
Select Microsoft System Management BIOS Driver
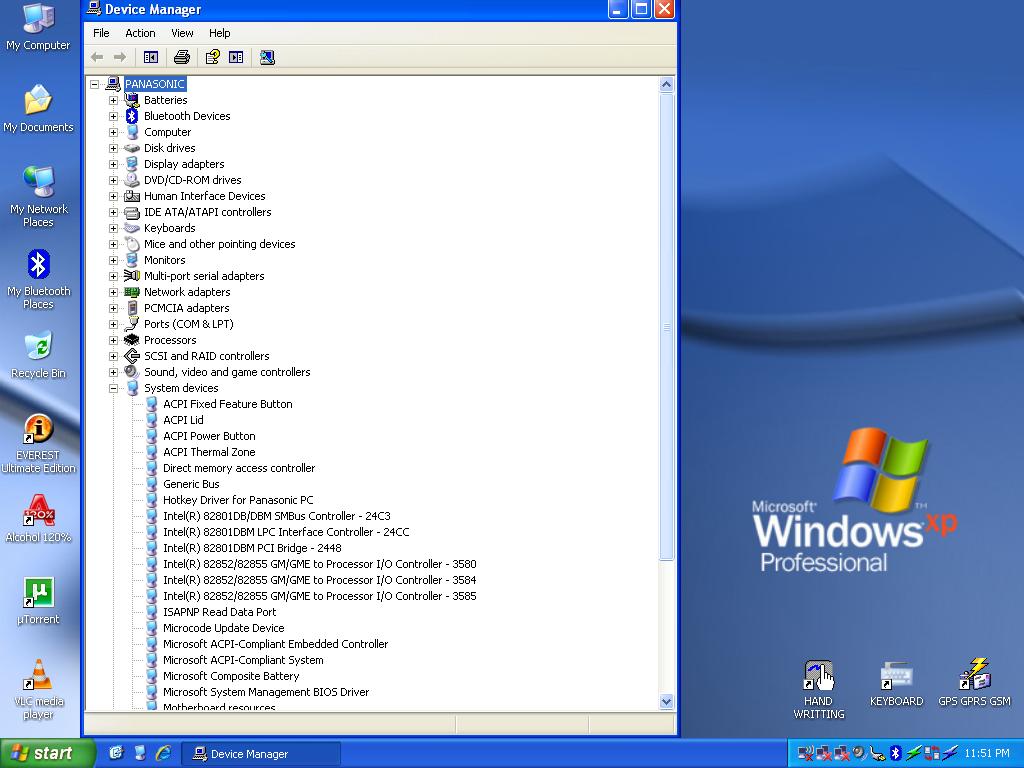266,692
